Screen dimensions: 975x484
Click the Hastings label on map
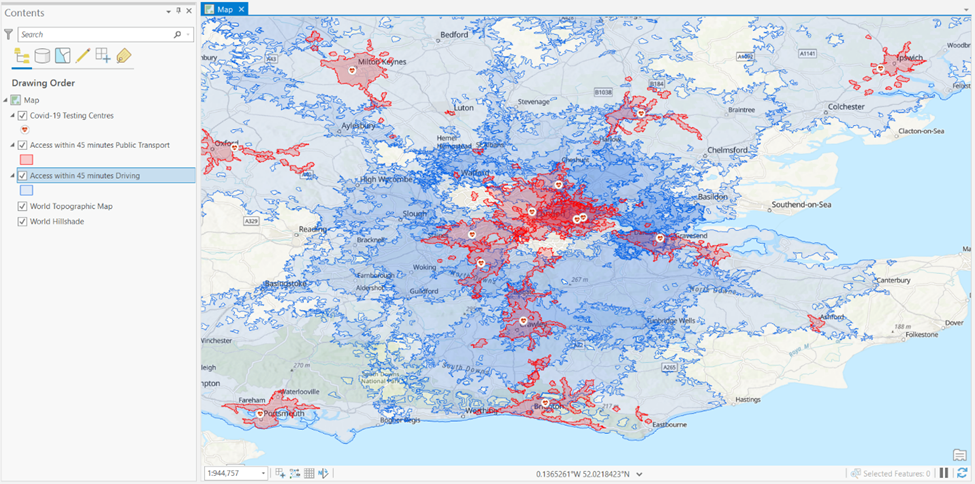747,399
